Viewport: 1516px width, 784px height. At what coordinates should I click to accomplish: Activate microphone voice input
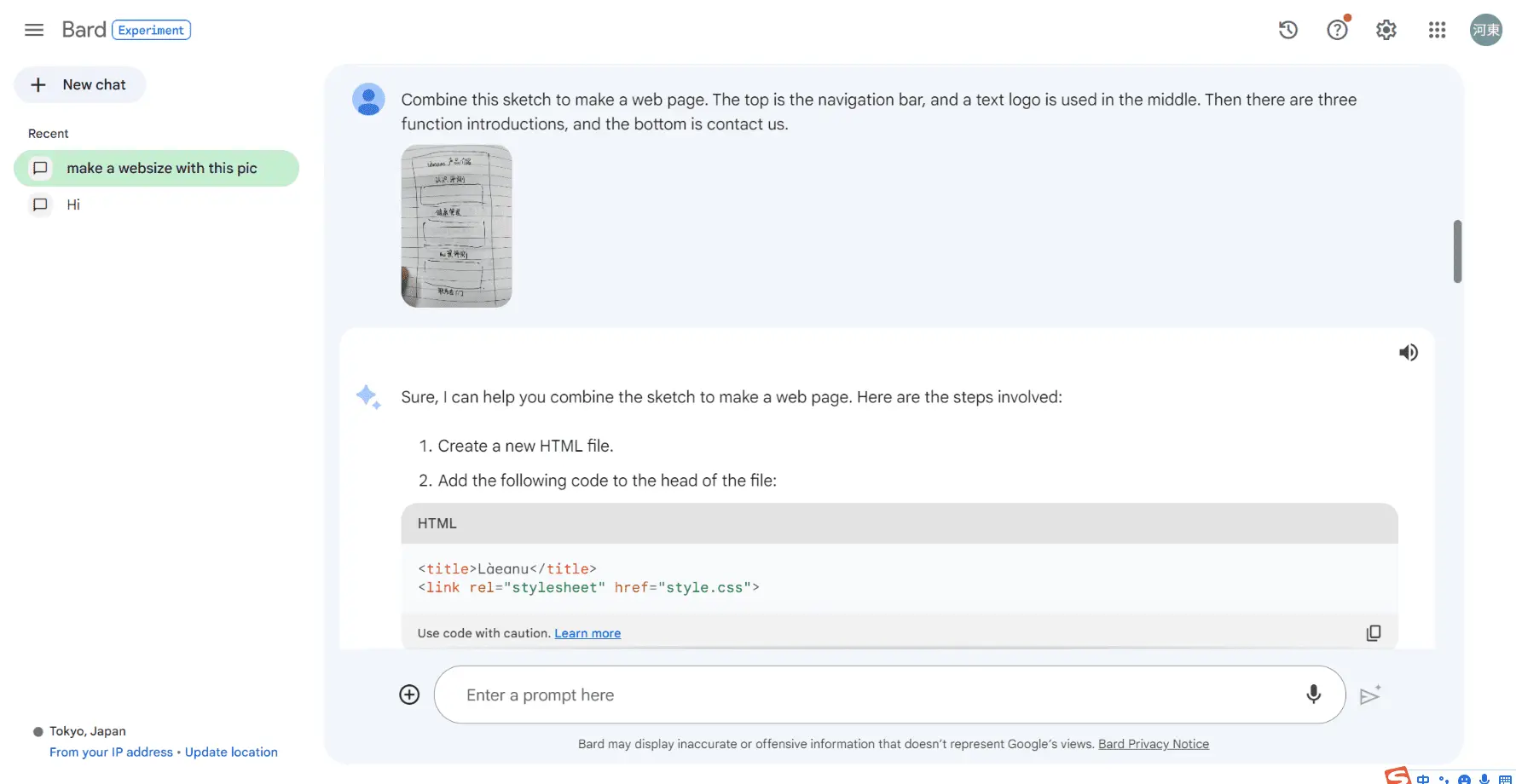[1313, 695]
